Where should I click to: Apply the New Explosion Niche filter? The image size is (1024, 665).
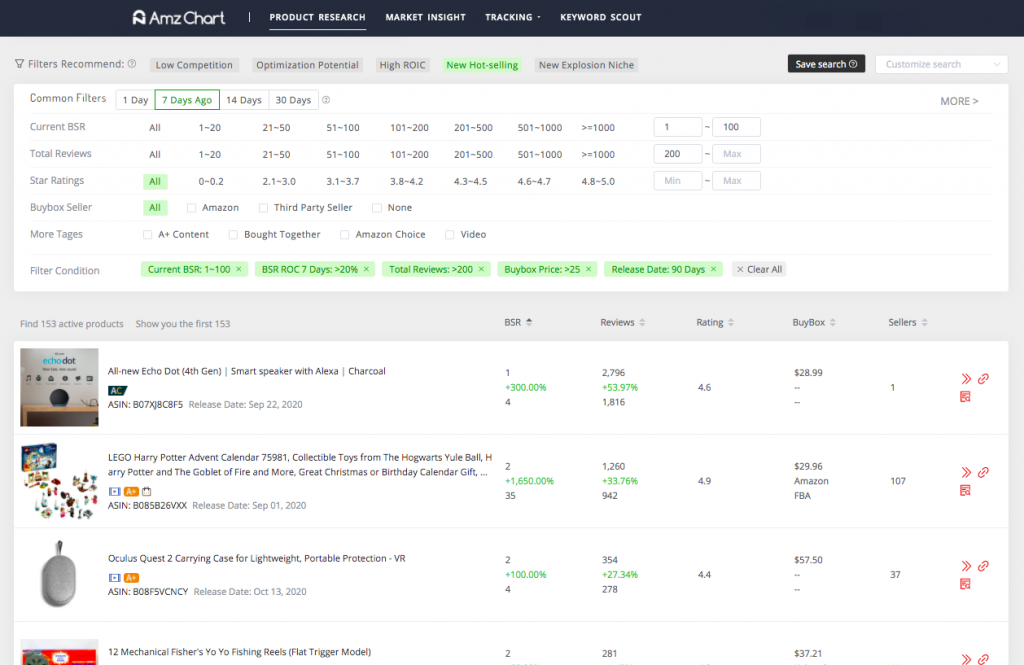pyautogui.click(x=586, y=65)
